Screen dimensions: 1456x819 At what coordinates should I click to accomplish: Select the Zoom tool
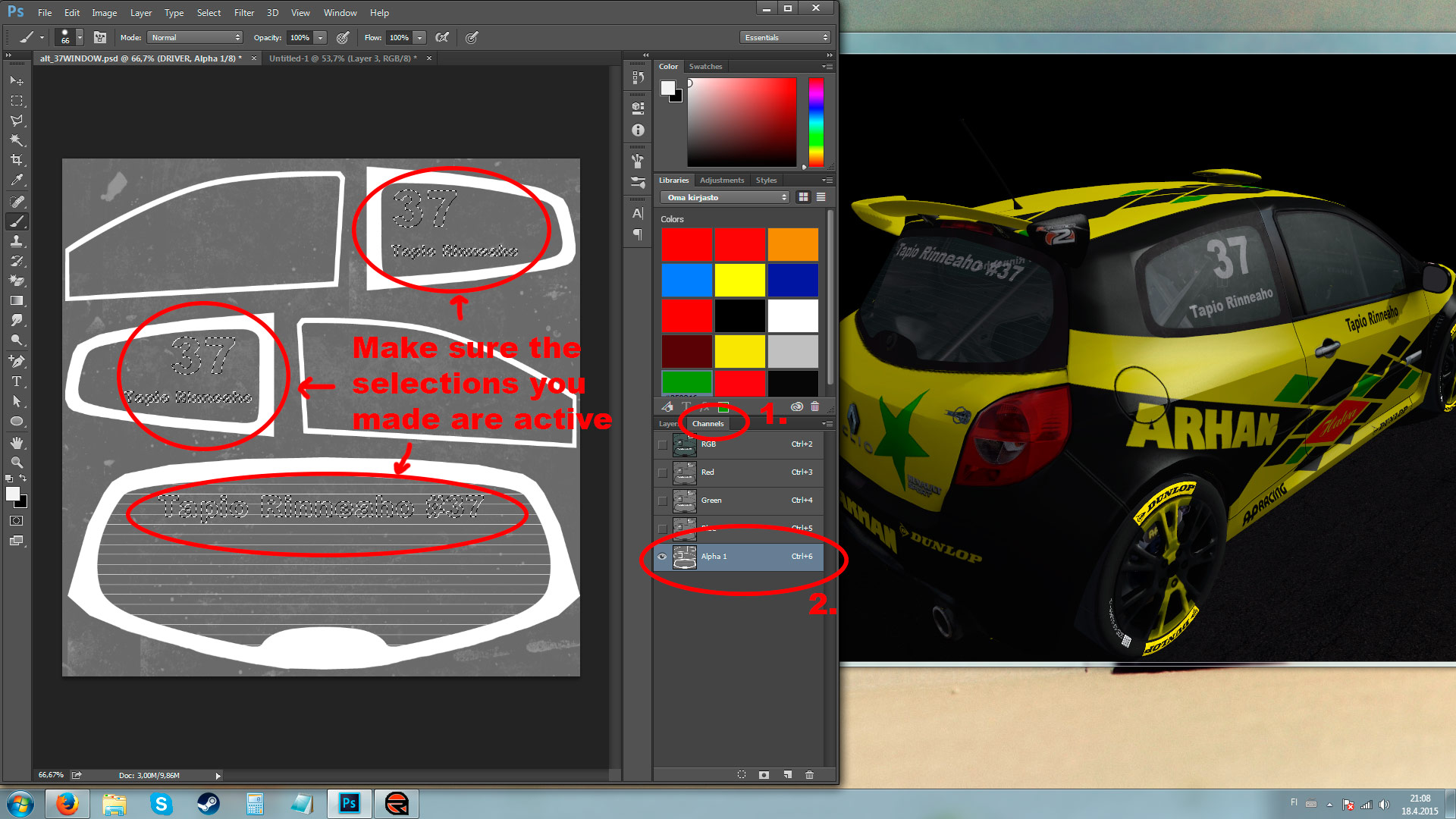pyautogui.click(x=16, y=463)
